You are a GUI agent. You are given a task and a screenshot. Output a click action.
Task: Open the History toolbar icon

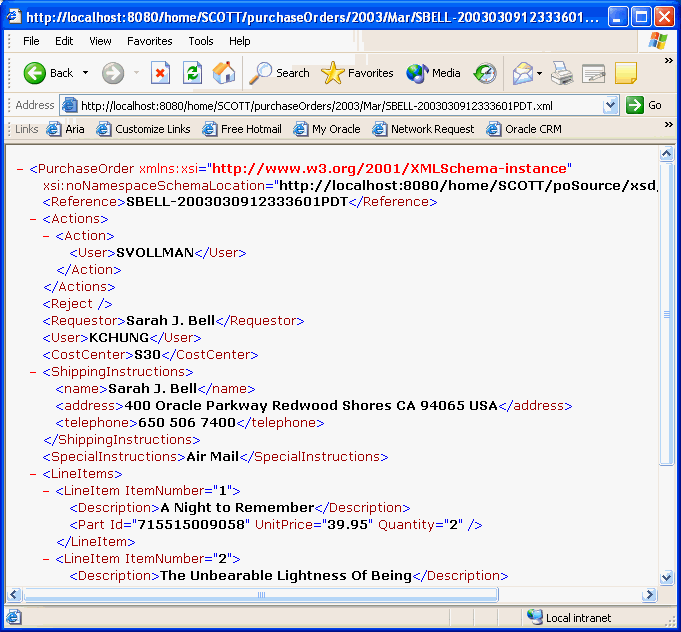(485, 73)
